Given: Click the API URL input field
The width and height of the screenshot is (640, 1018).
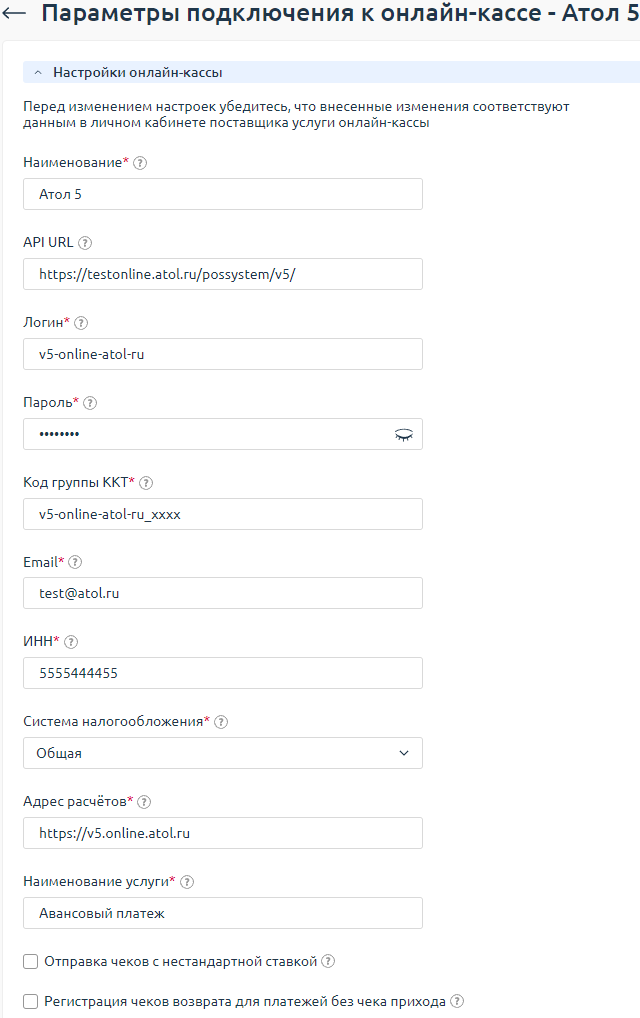Looking at the screenshot, I should [222, 274].
